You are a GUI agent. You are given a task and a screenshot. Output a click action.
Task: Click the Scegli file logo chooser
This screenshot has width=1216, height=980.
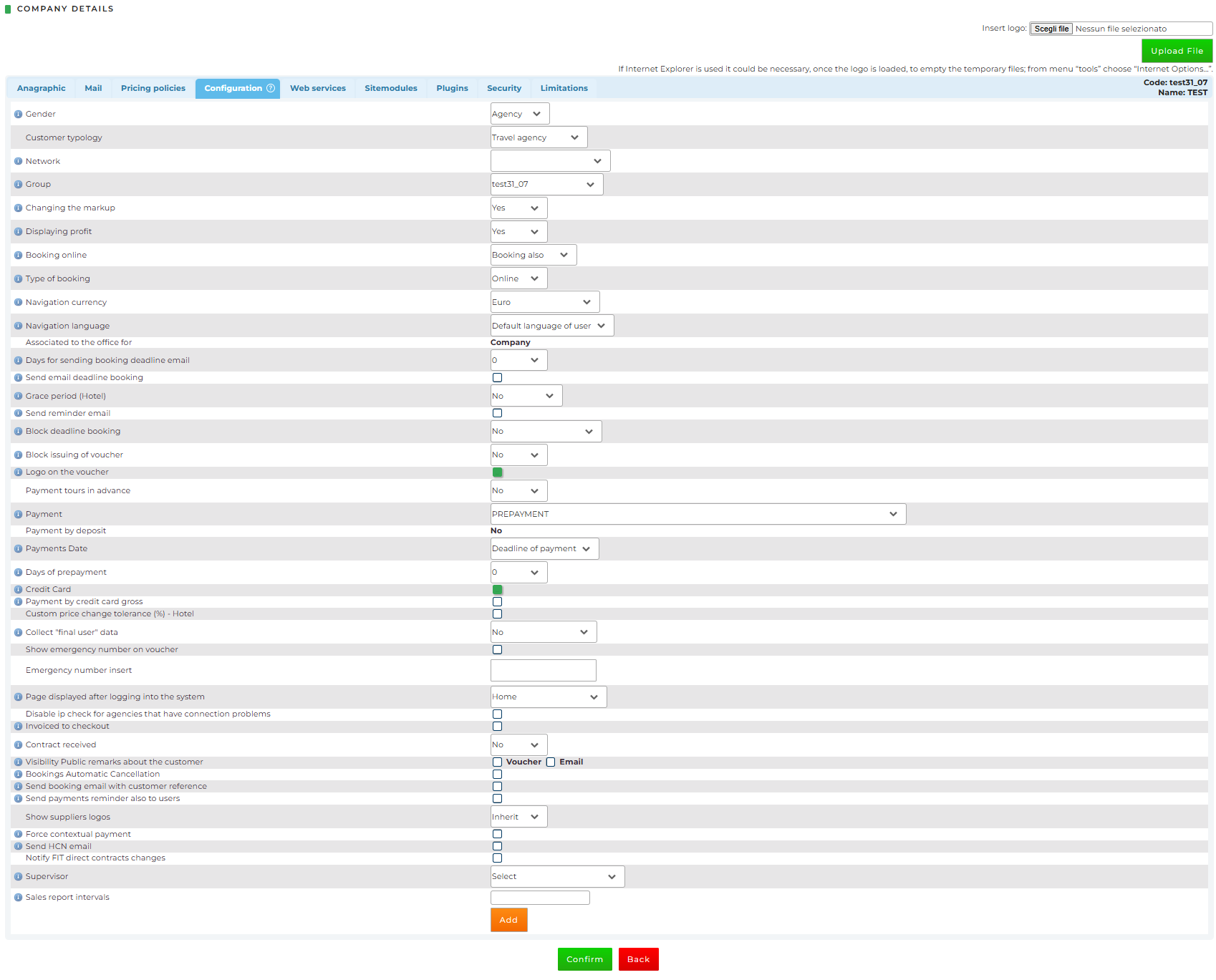pyautogui.click(x=1051, y=29)
